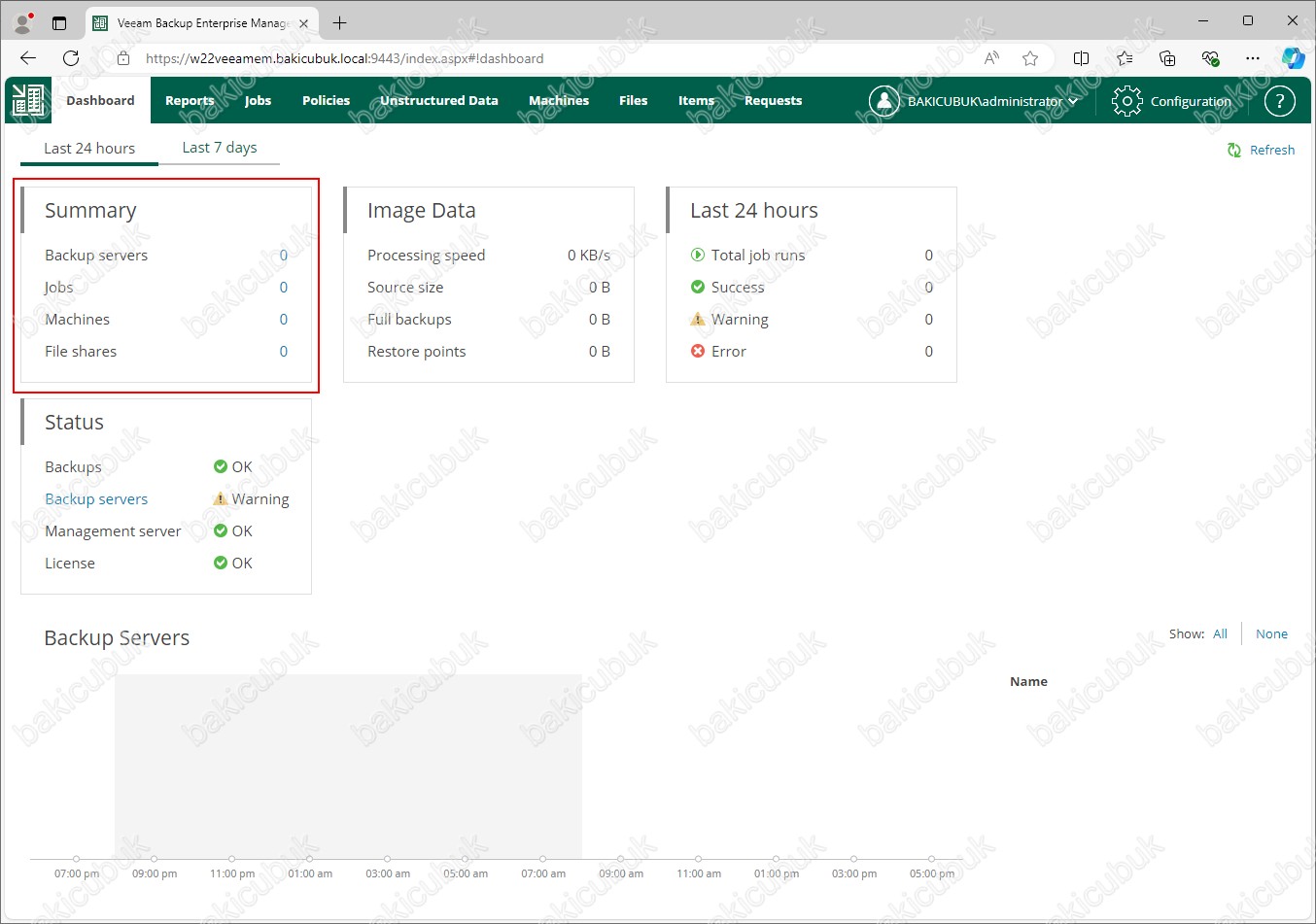Show None in backup servers chart

(1271, 633)
